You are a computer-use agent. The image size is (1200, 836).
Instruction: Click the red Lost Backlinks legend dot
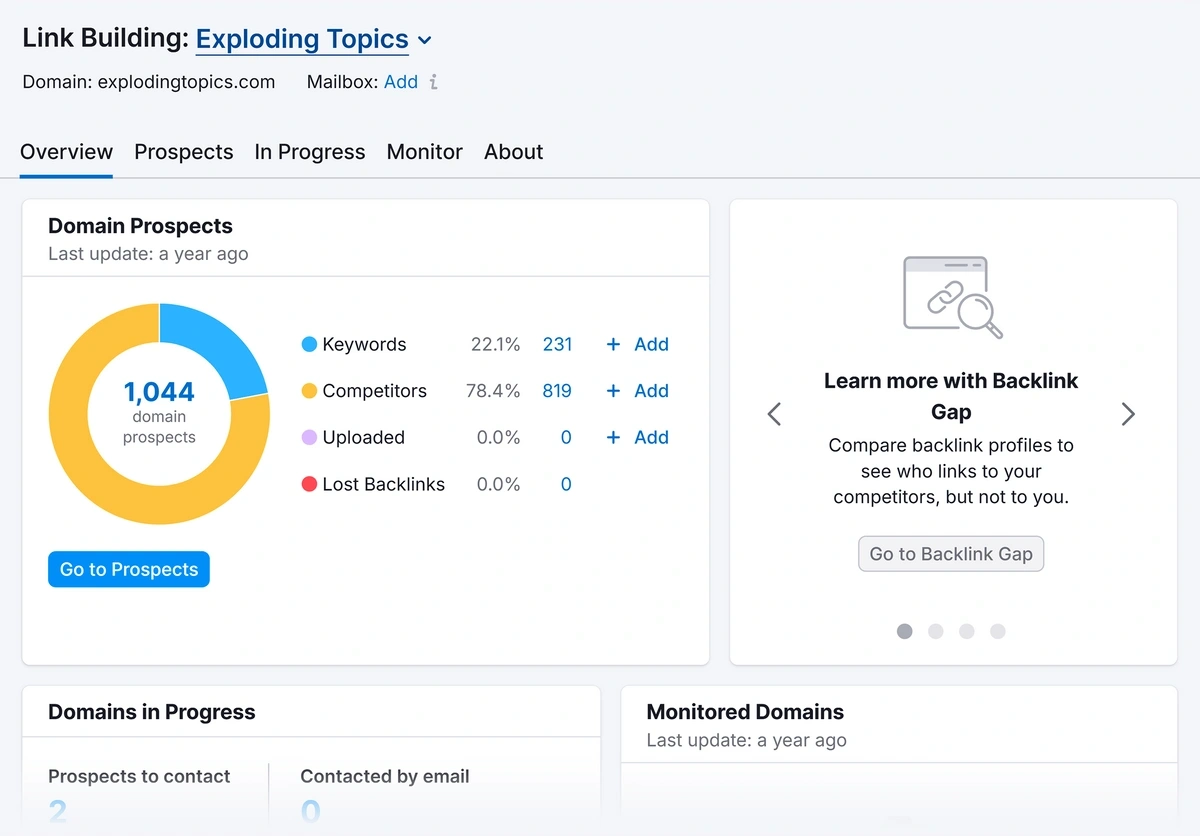click(x=309, y=484)
